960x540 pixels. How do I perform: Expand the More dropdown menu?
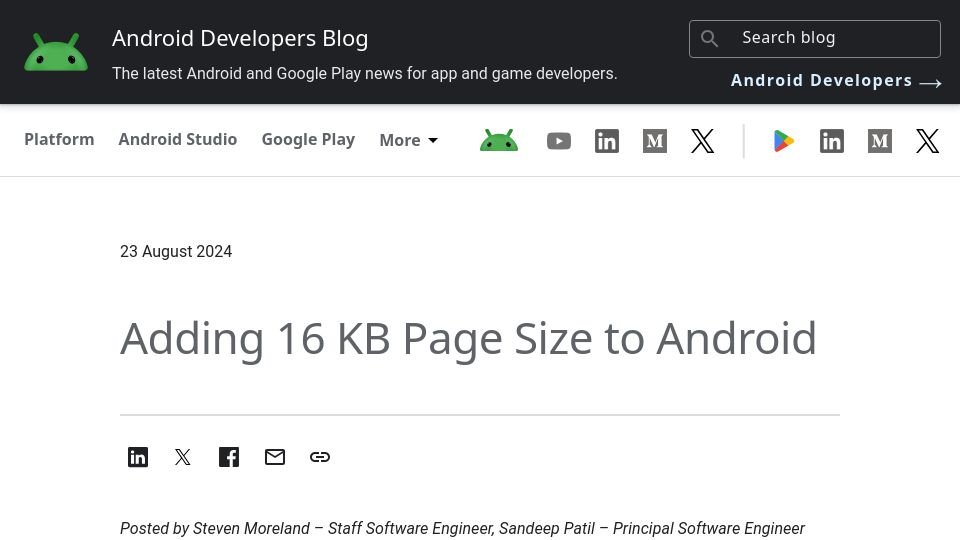click(408, 140)
